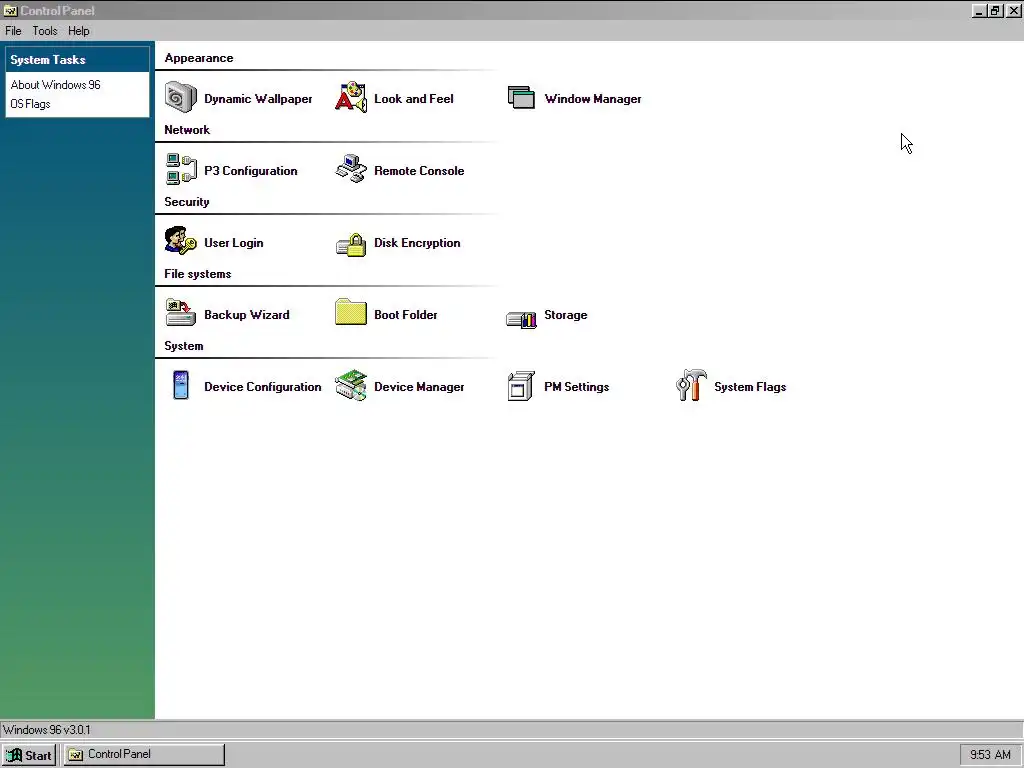Click the Device Configuration label

coord(263,387)
